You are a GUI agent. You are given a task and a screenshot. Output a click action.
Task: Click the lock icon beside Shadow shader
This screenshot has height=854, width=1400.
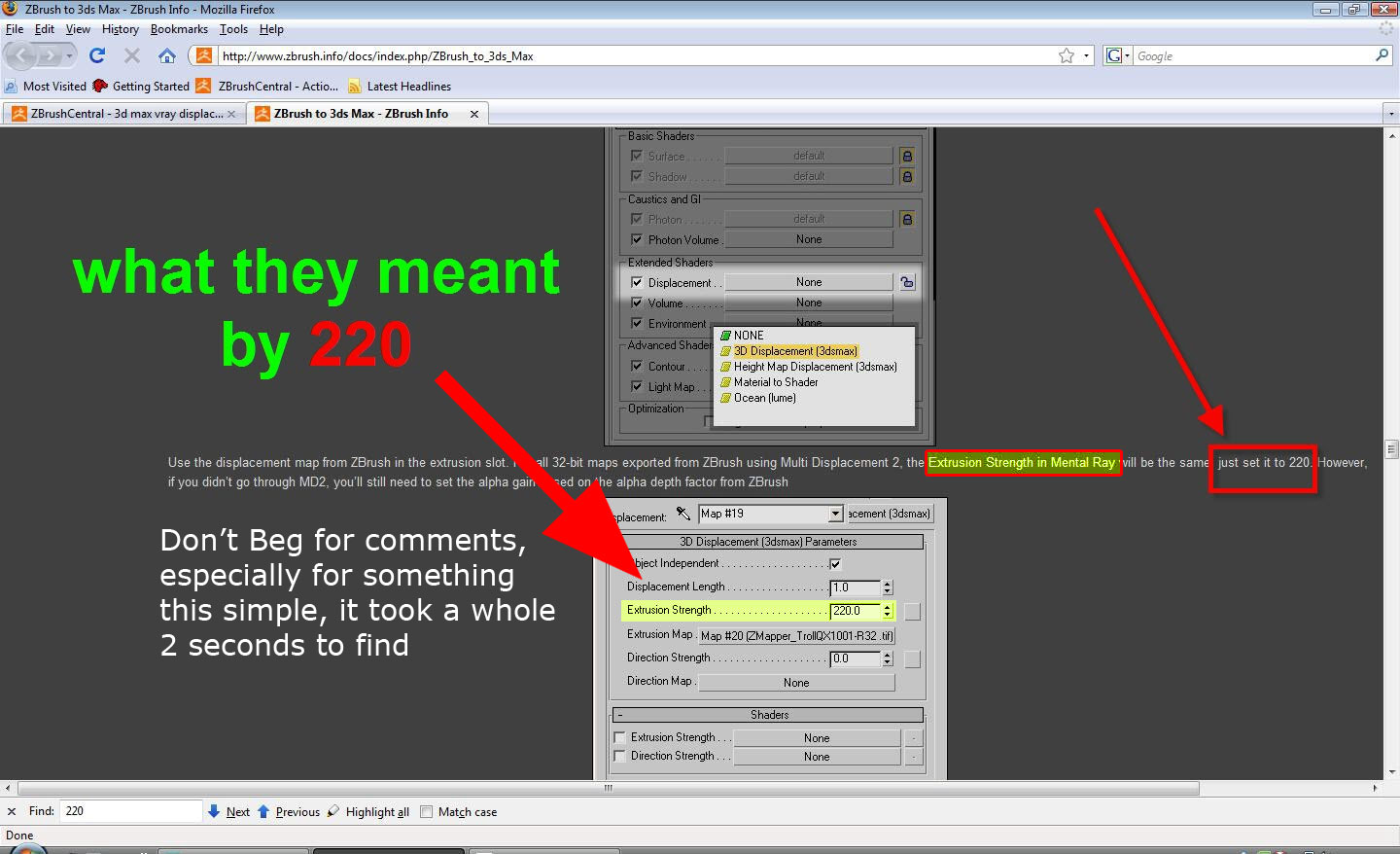click(x=907, y=176)
